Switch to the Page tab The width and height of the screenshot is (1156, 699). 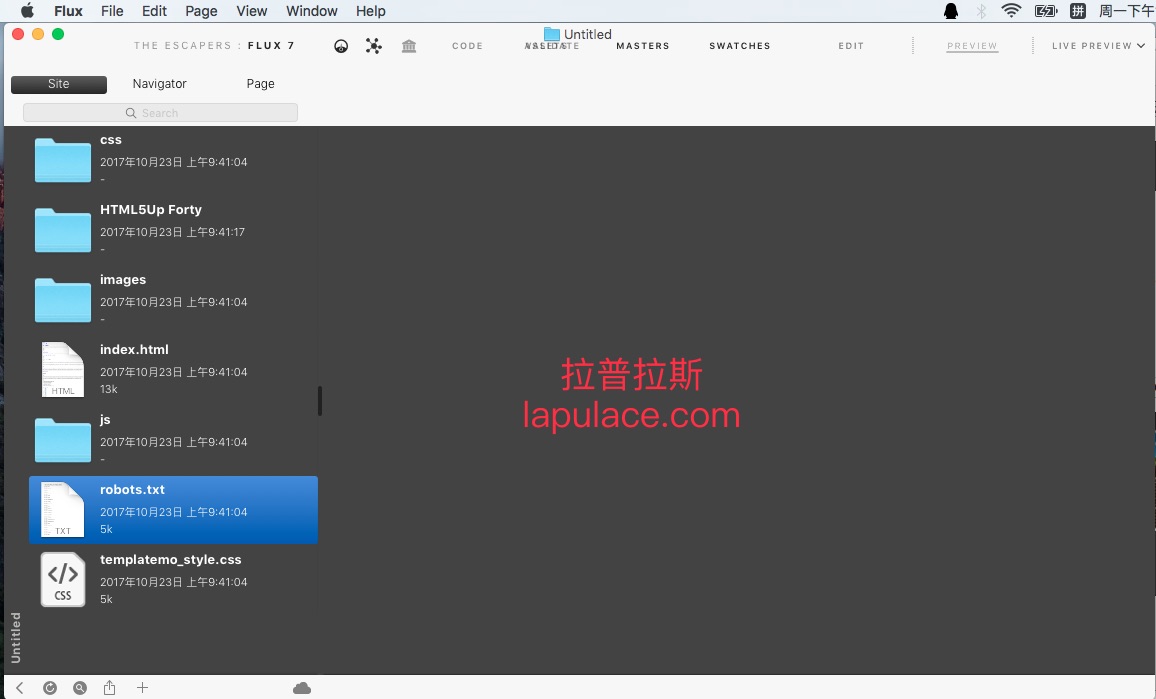click(x=260, y=84)
